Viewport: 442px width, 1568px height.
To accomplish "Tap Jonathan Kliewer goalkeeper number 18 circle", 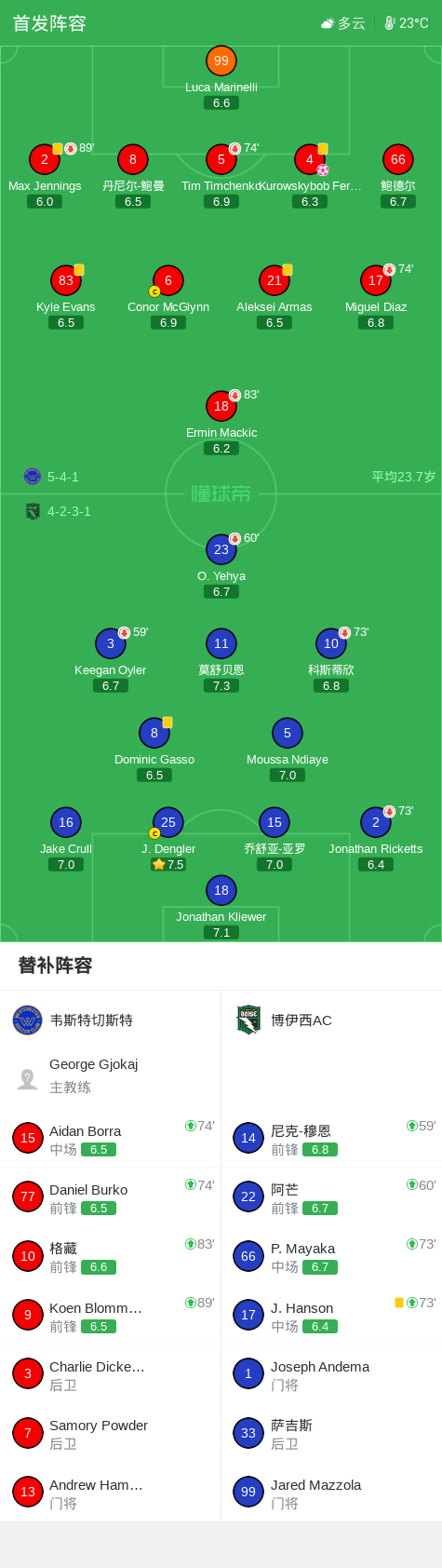I will point(221,890).
